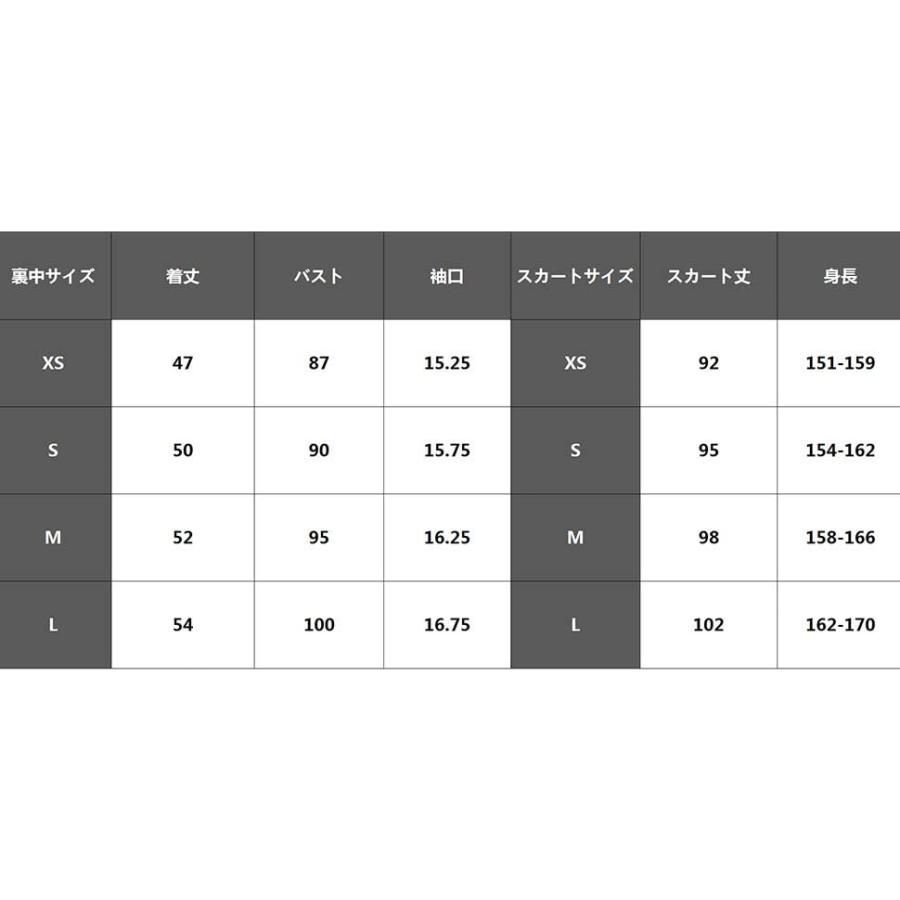
Task: Select the height range 158-166 cell
Action: pos(840,538)
